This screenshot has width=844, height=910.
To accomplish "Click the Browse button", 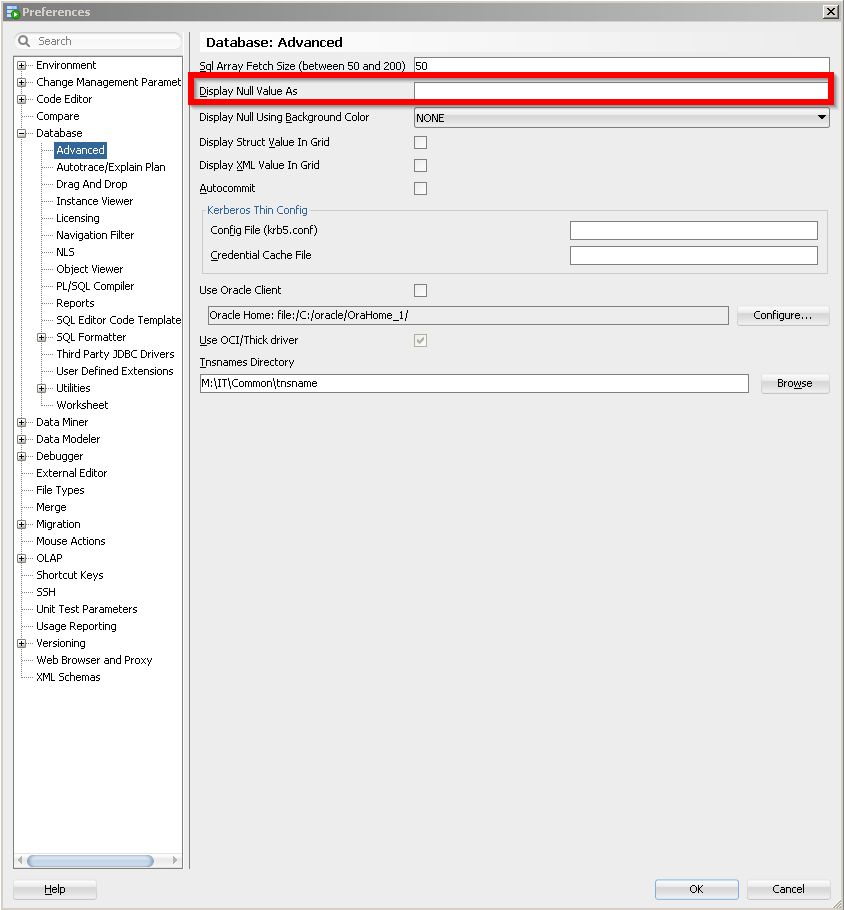I will 794,383.
